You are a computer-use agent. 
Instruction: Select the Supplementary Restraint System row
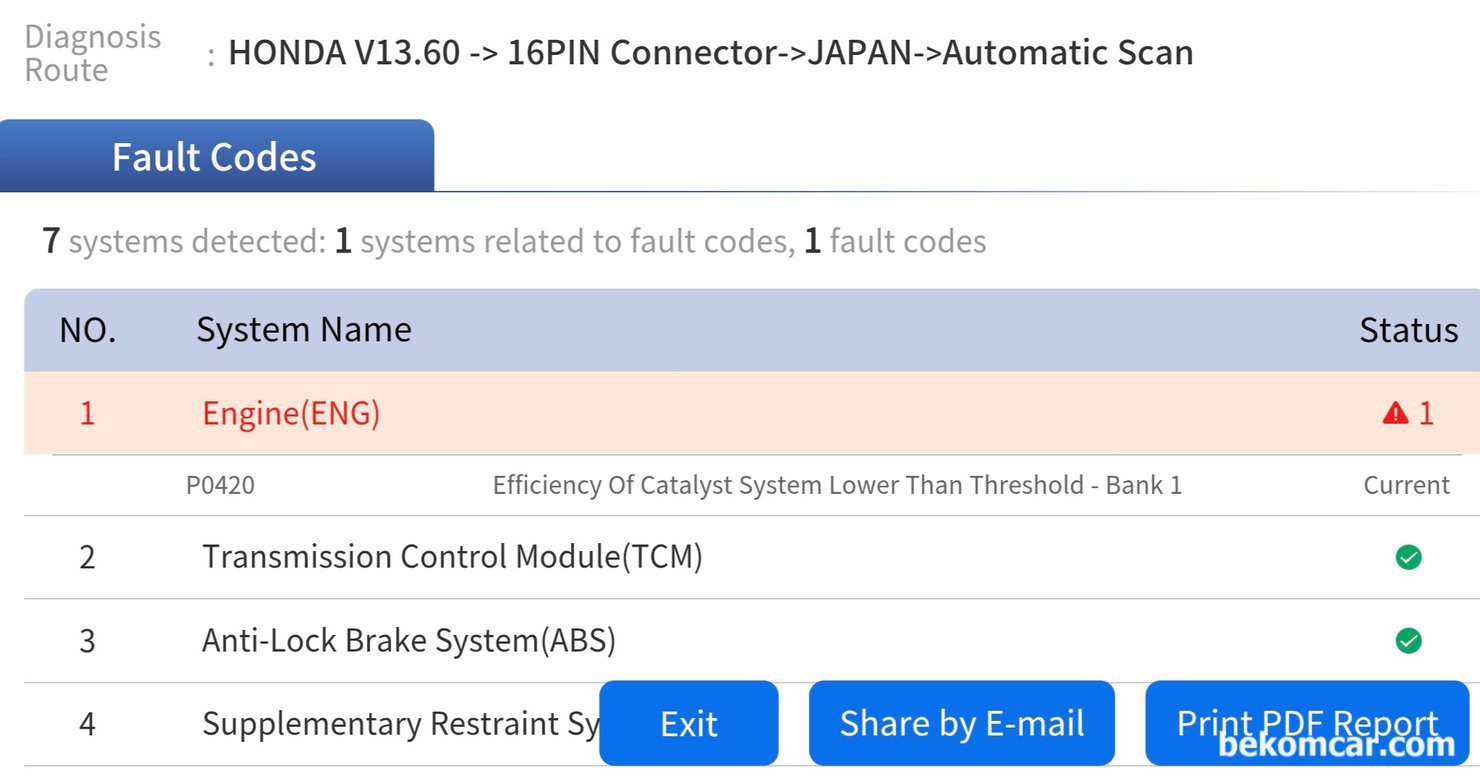(x=400, y=724)
